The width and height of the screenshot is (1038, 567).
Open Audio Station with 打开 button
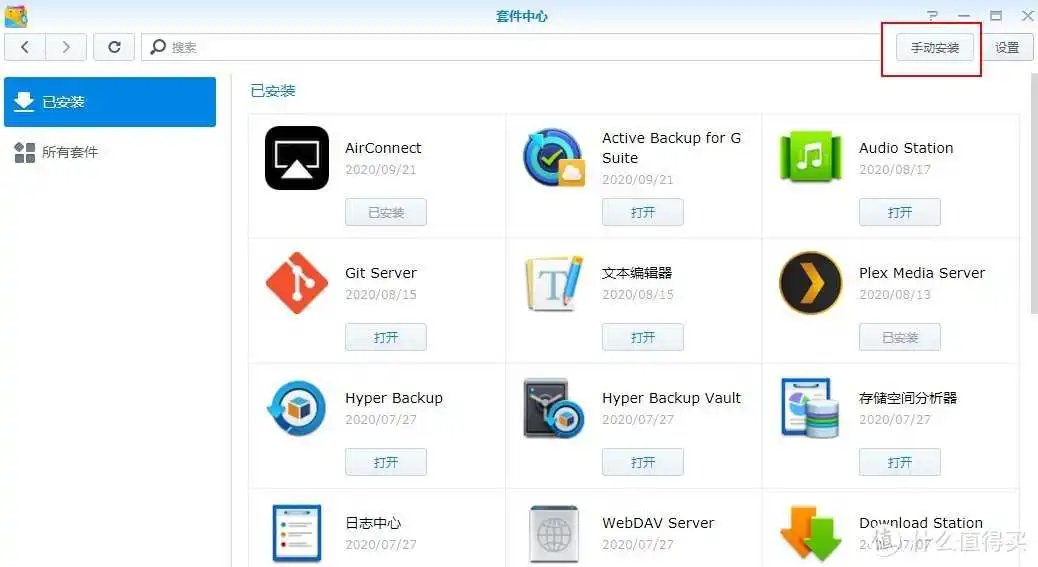click(900, 212)
